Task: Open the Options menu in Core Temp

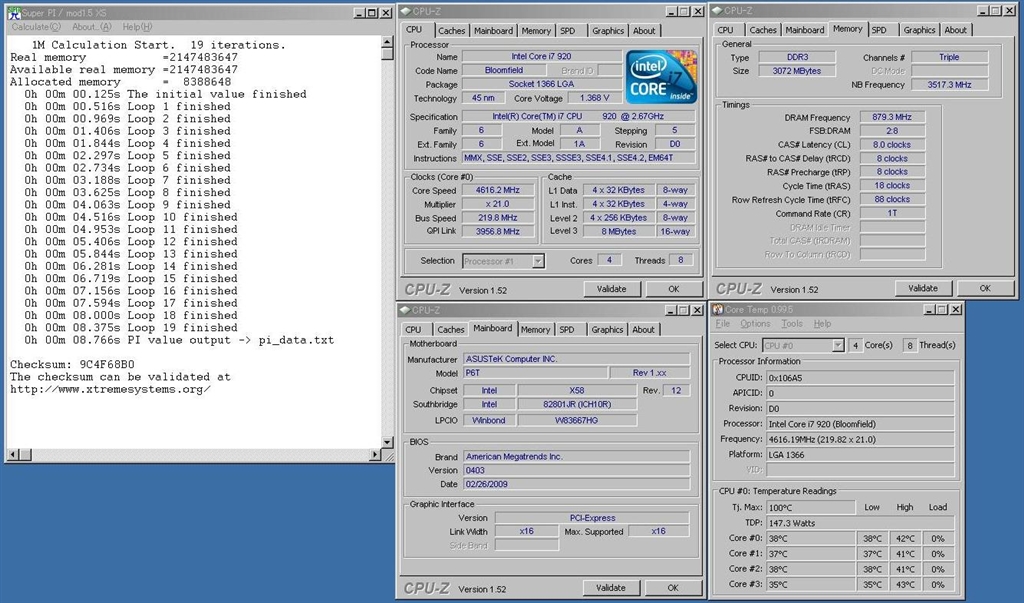Action: (755, 324)
